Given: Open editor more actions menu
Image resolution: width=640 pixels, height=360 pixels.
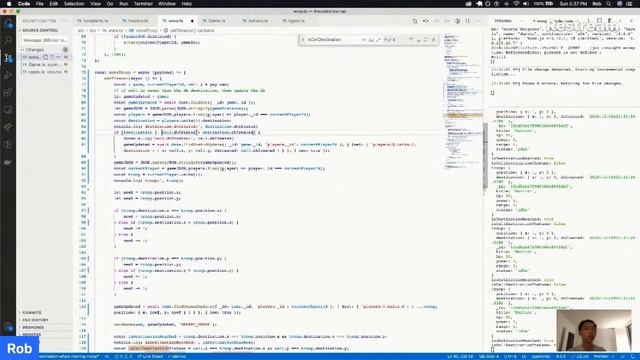Looking at the screenshot, I should tap(479, 20).
